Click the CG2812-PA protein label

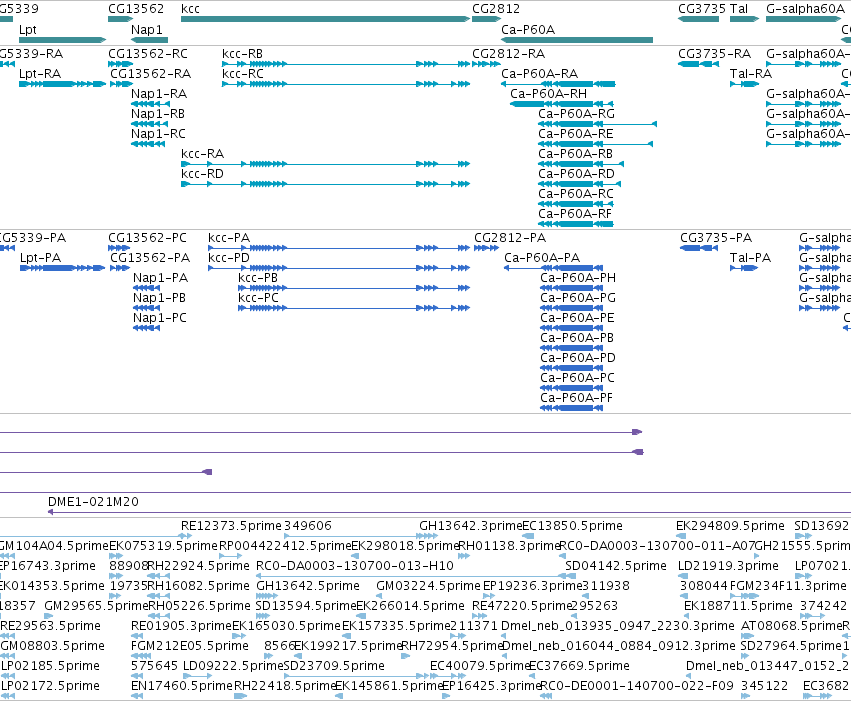coord(510,238)
